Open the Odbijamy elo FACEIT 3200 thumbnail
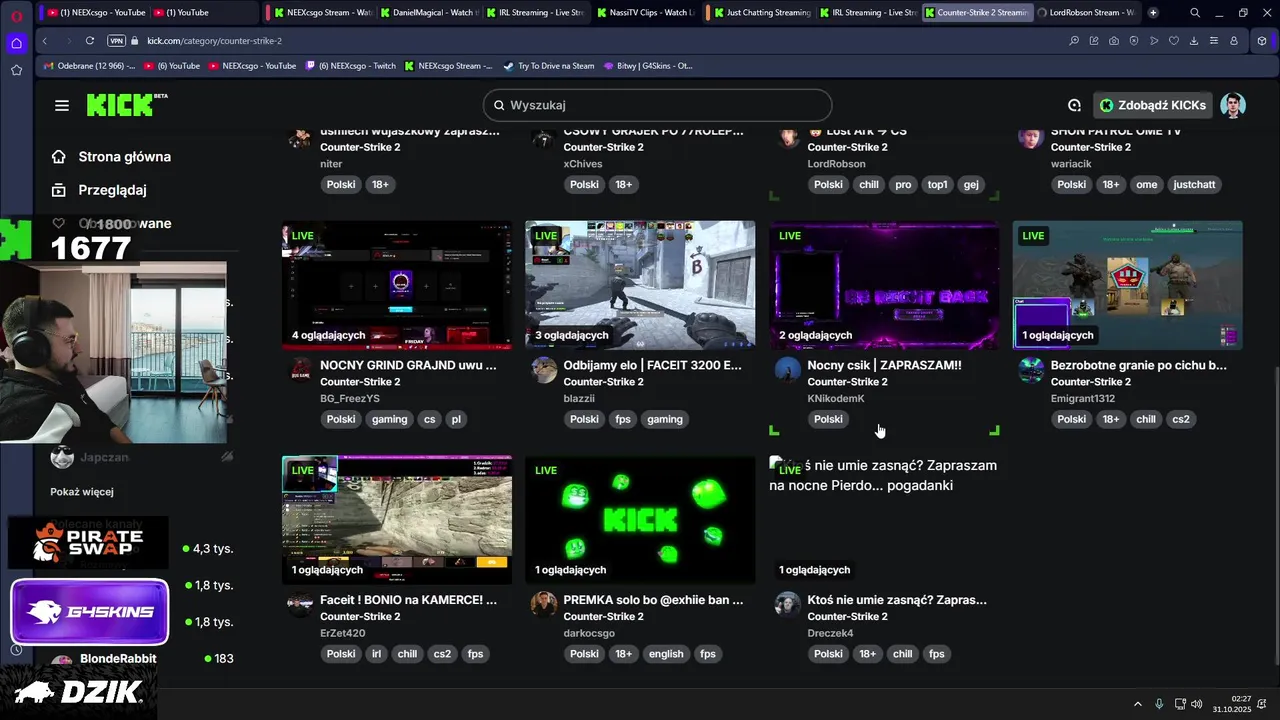The height and width of the screenshot is (720, 1280). pyautogui.click(x=640, y=285)
